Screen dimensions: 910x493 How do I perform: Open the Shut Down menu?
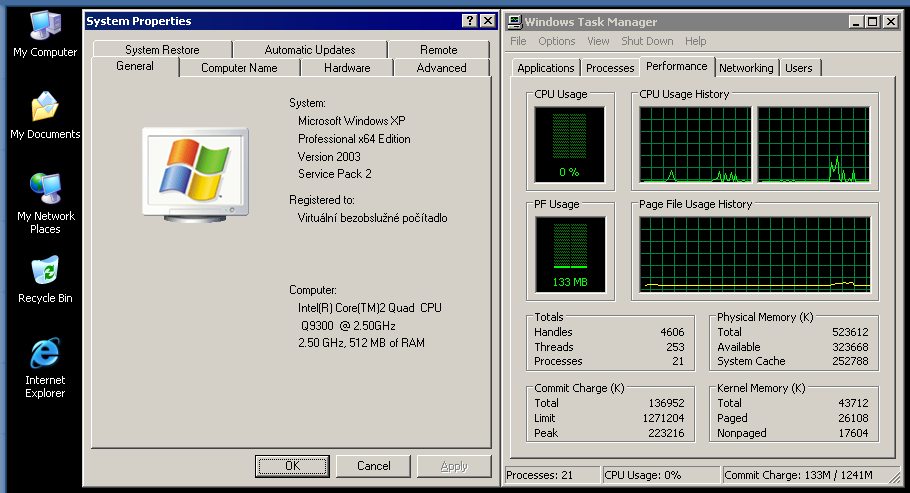647,41
